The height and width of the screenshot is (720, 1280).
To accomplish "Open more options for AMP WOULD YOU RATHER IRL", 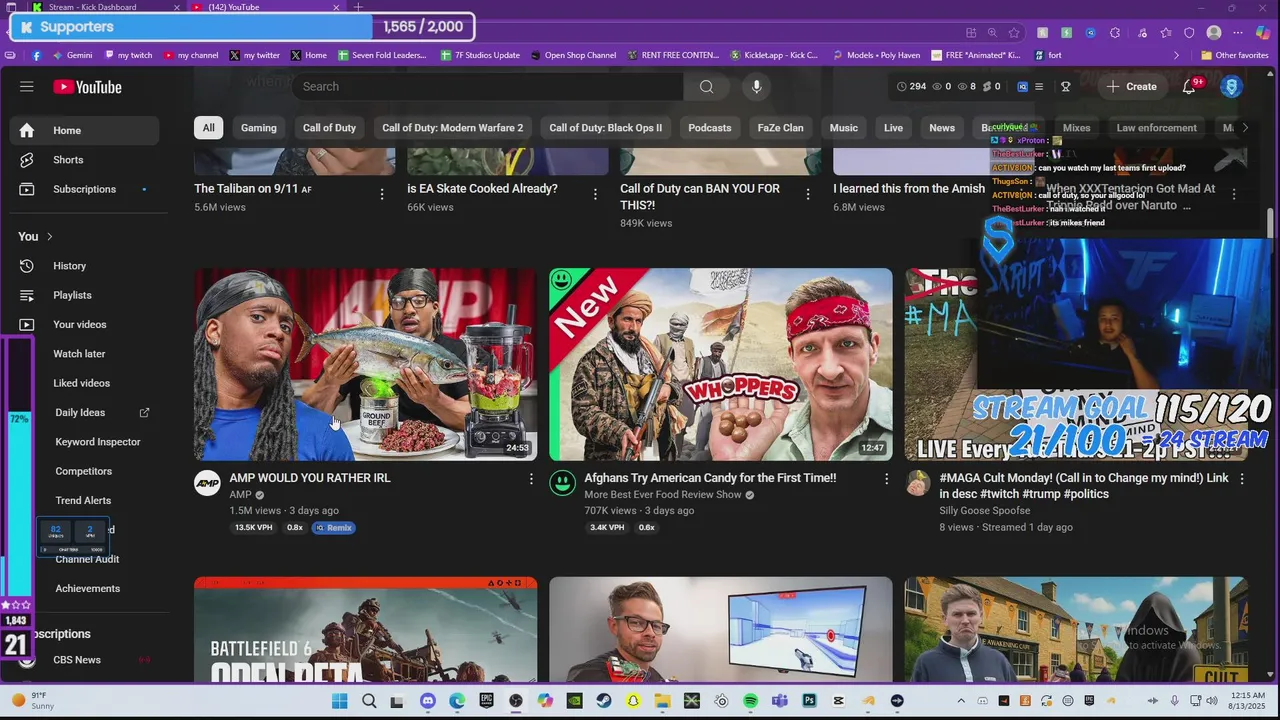I will click(x=531, y=479).
